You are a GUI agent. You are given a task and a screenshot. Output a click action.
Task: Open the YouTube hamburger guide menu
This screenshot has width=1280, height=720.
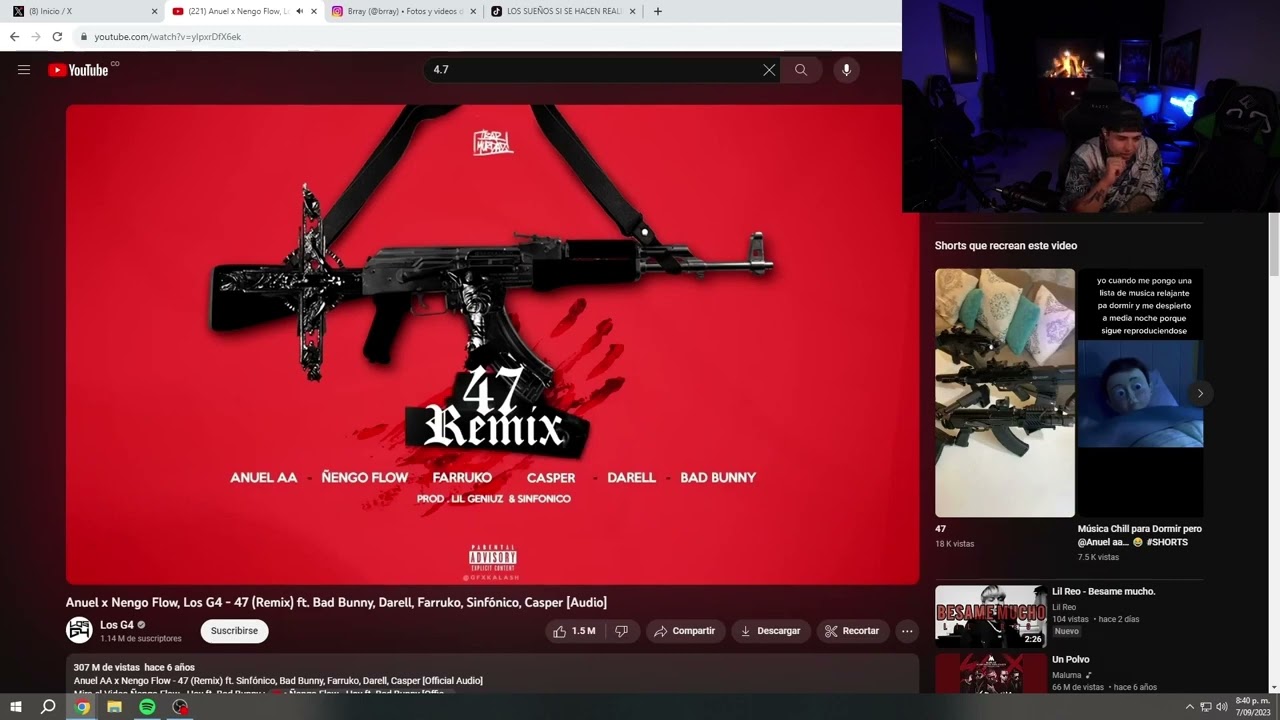(24, 70)
